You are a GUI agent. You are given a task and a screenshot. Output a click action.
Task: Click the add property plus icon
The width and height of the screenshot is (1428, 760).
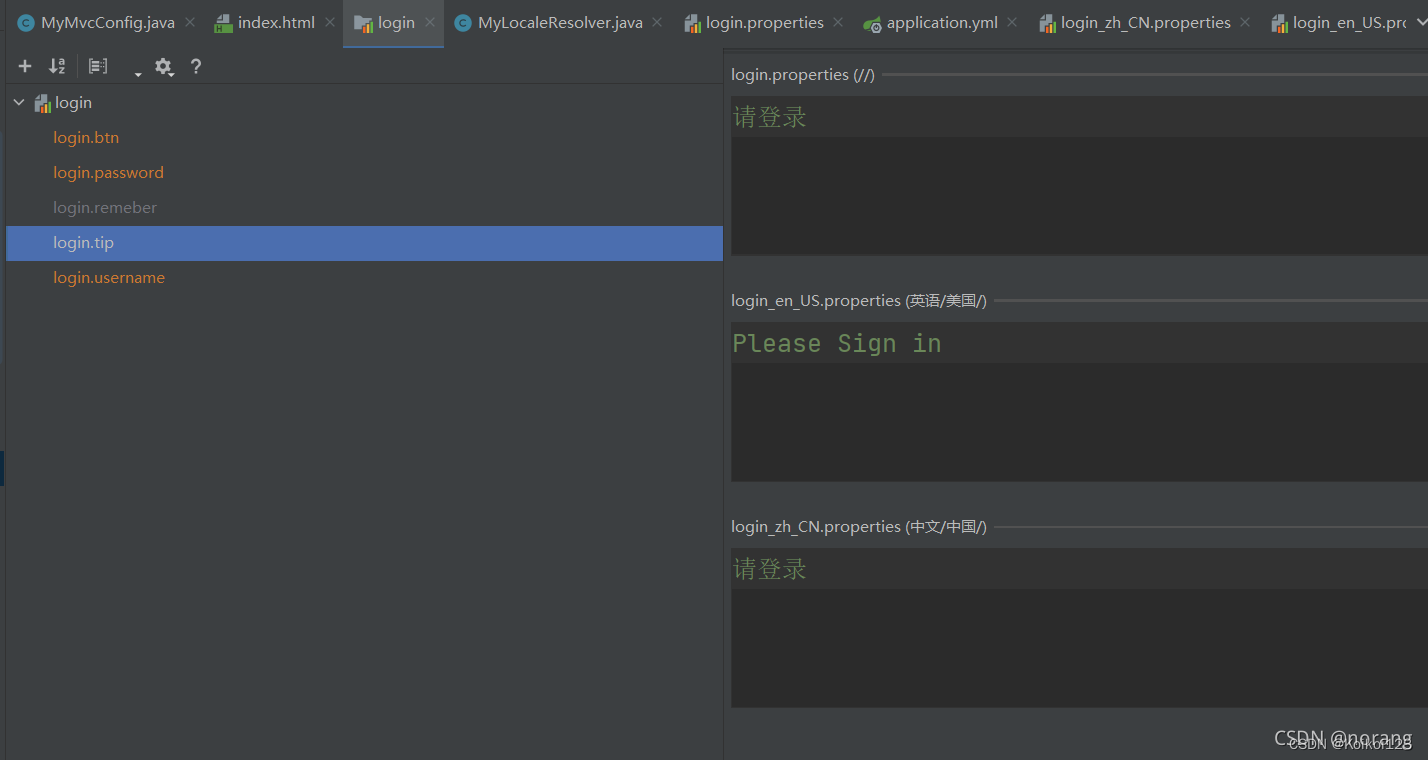tap(24, 66)
